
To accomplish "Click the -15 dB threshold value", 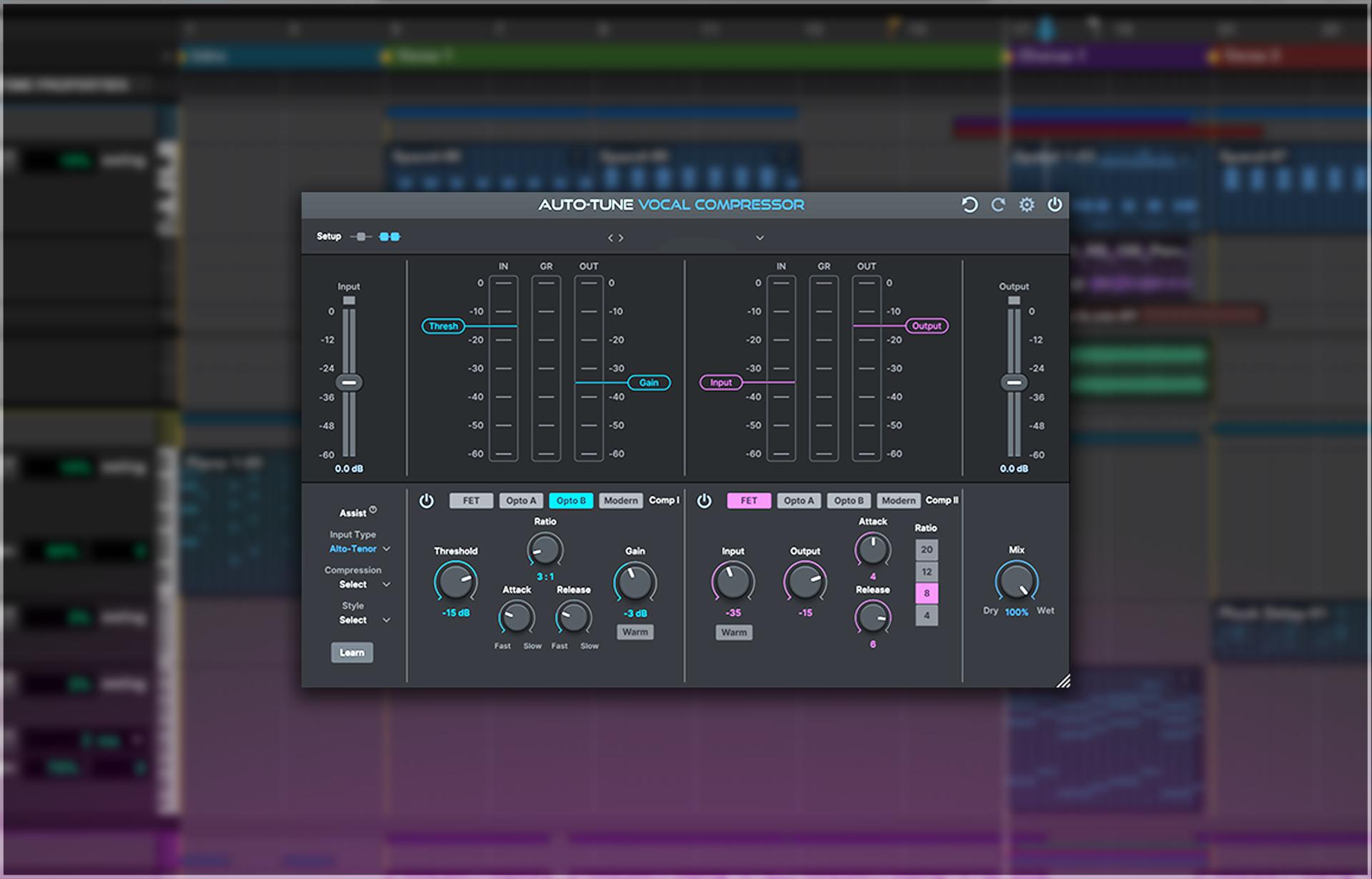I will coord(456,613).
